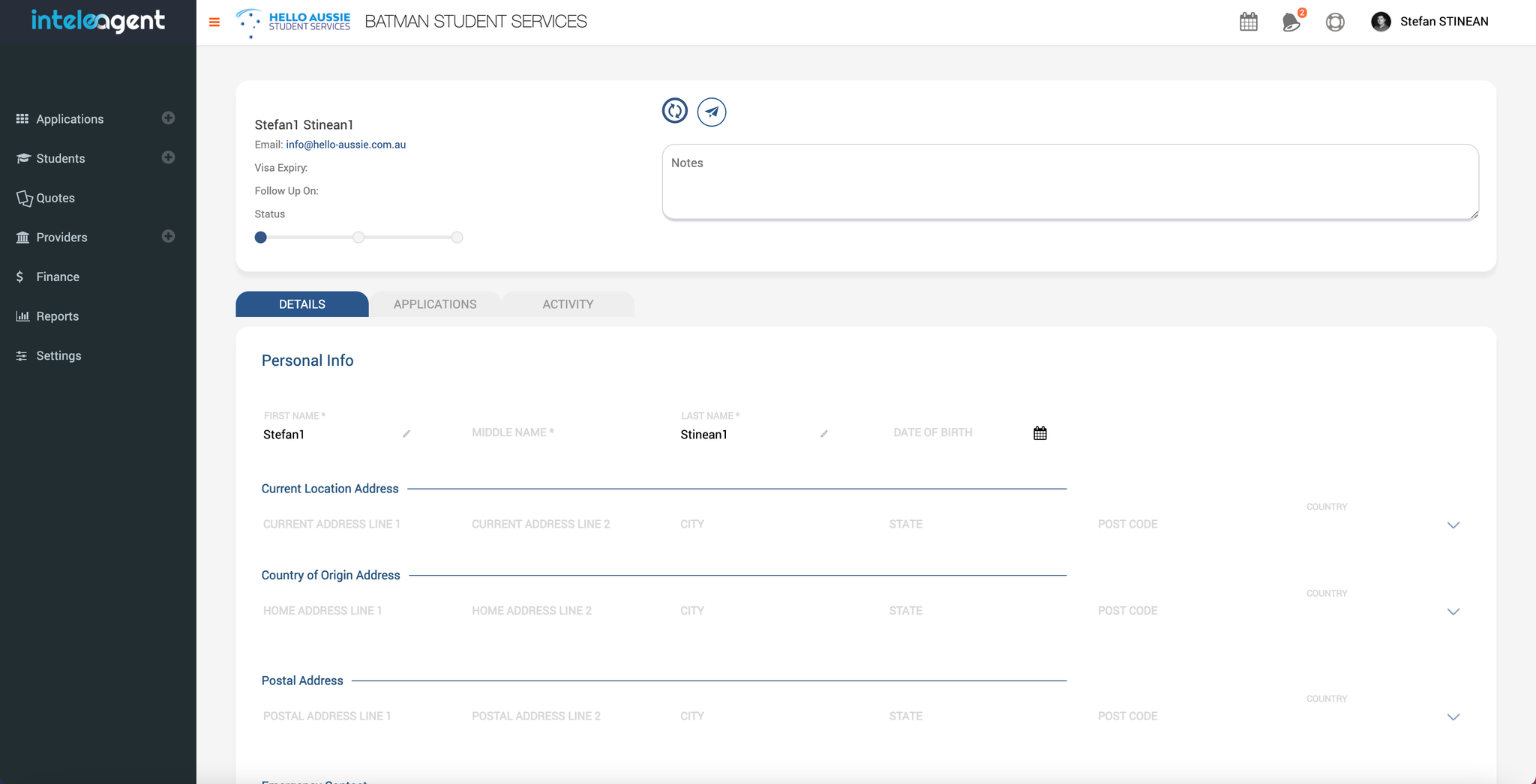Click the refresh sync circle icon
1536x784 pixels.
(x=674, y=111)
